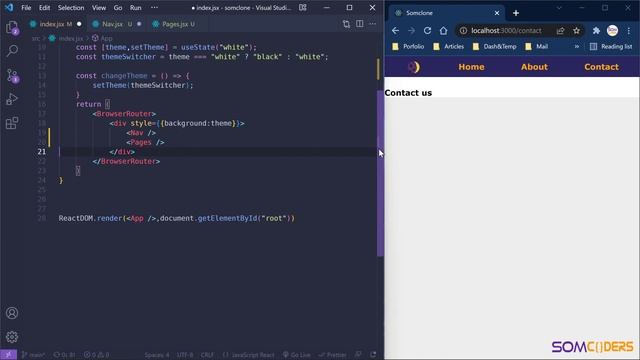Open errors and warnings in status bar
The image size is (640, 360).
(97, 355)
